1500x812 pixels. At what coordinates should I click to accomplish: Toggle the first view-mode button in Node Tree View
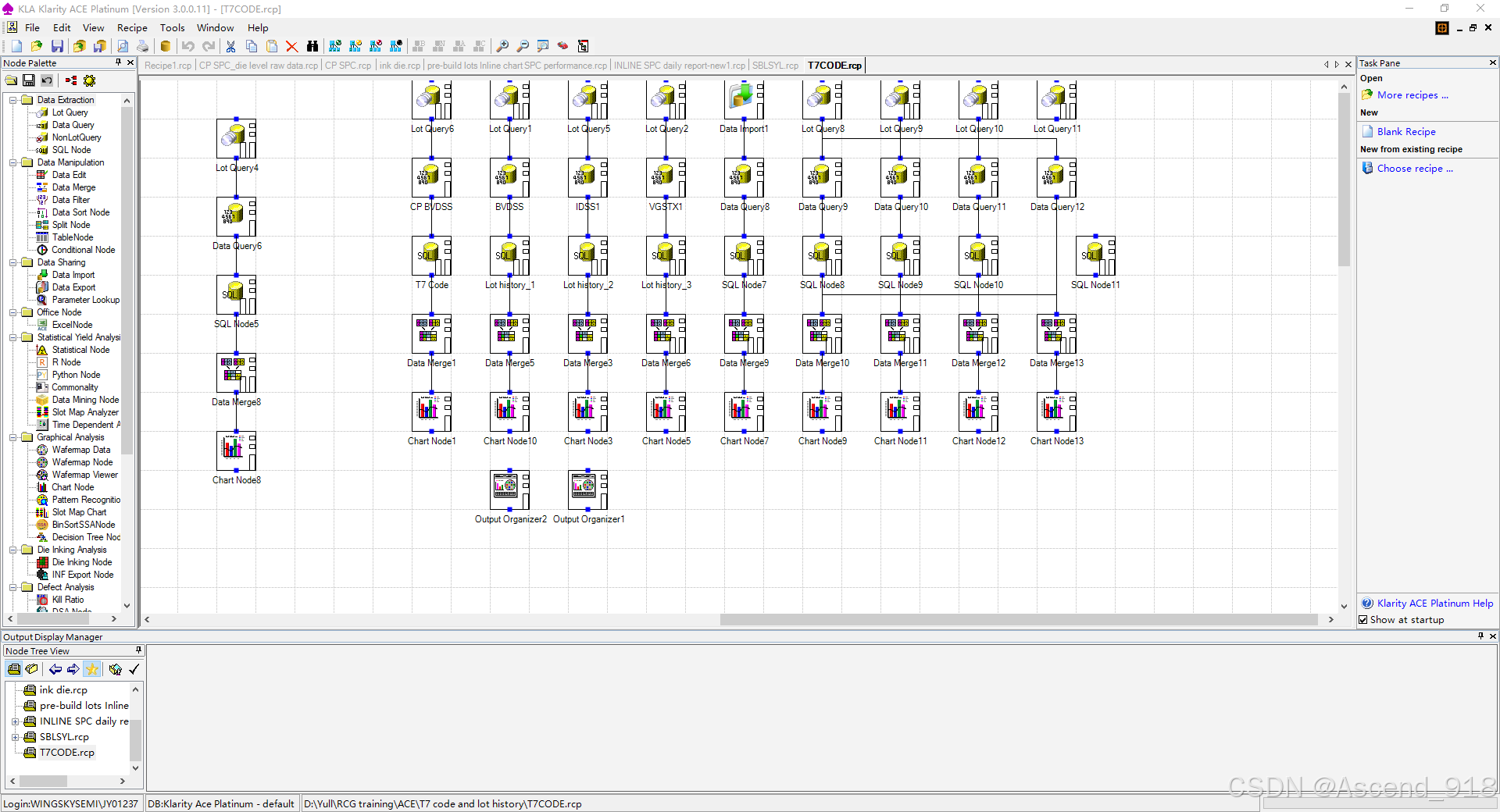point(14,669)
